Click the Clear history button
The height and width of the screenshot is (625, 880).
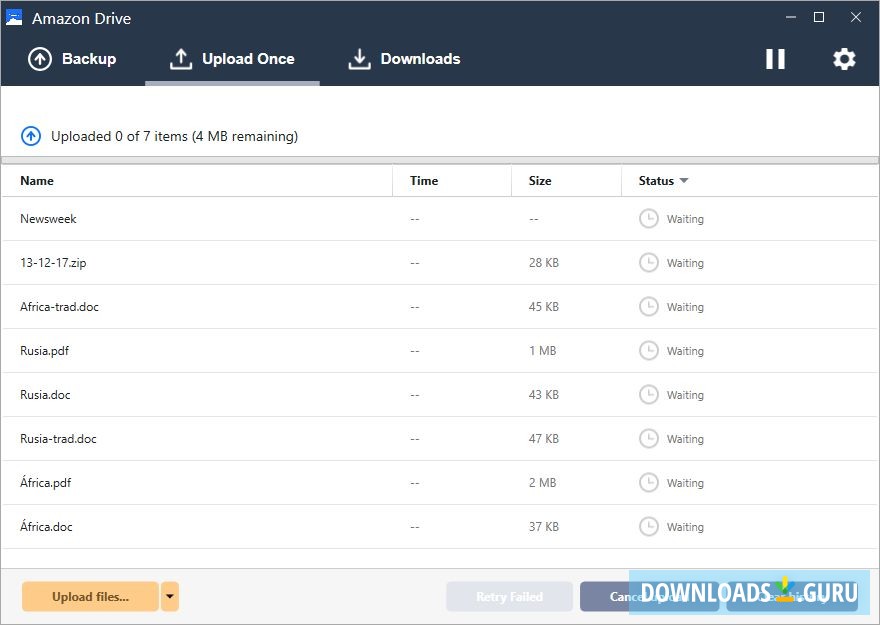click(x=790, y=596)
